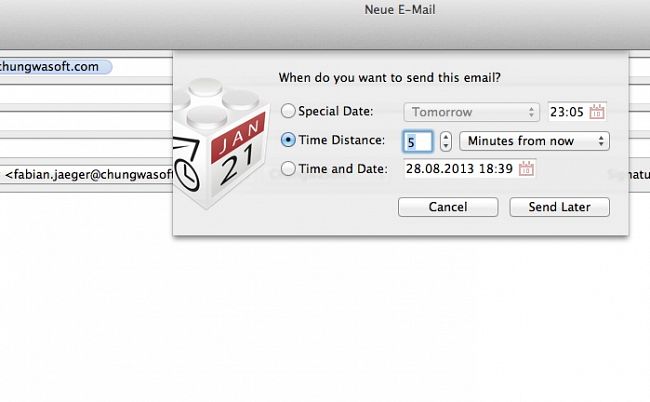Click the Time Distance stepper arrows
The width and height of the screenshot is (650, 402).
pyautogui.click(x=446, y=141)
